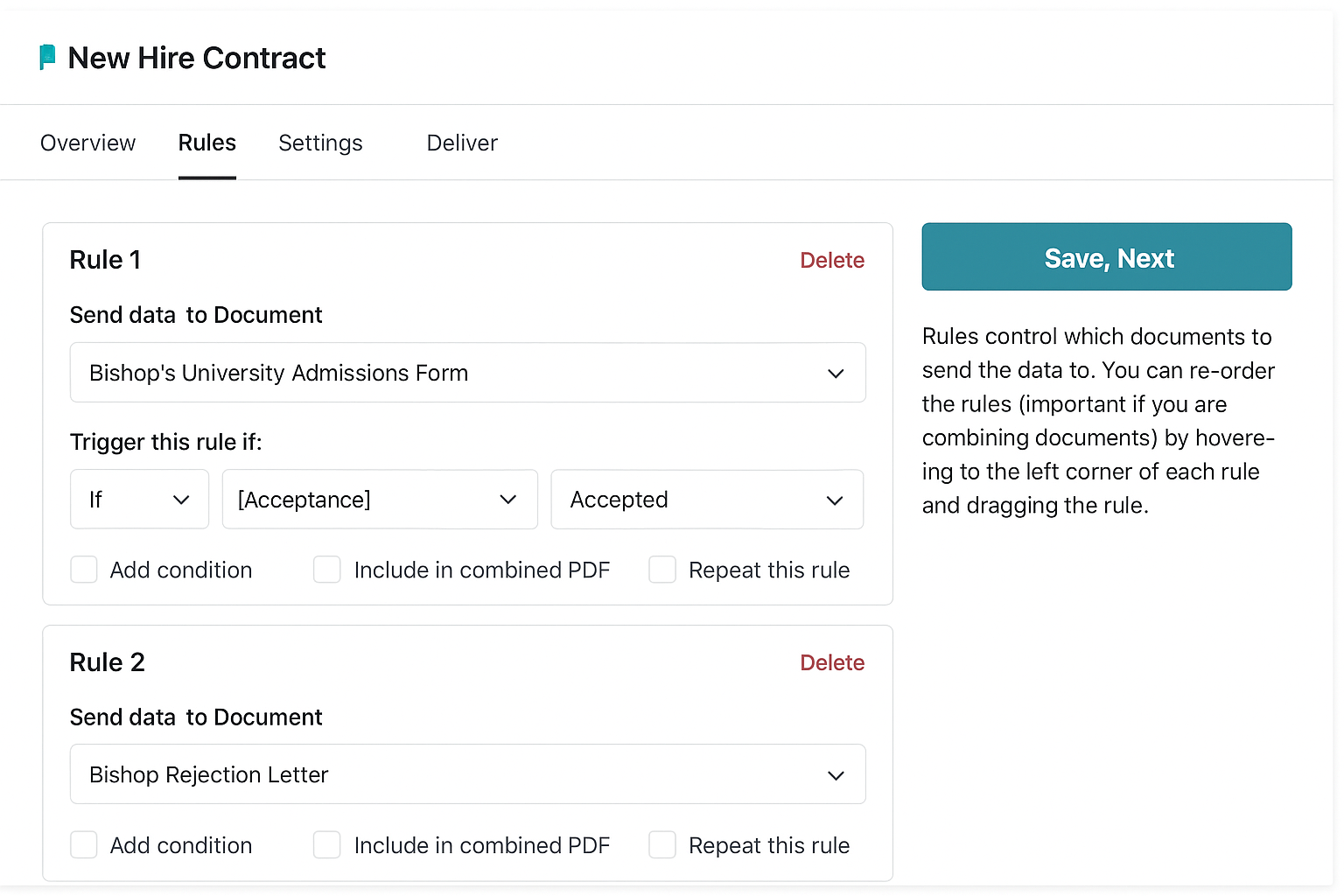The image size is (1344, 896).
Task: Enable Repeat this rule for Rule 1
Action: [x=662, y=570]
